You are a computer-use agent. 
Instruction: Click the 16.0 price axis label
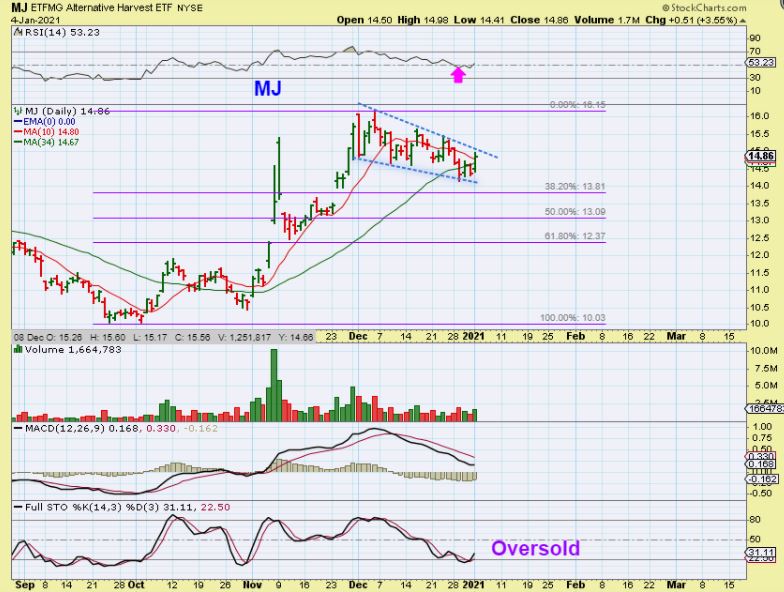760,116
